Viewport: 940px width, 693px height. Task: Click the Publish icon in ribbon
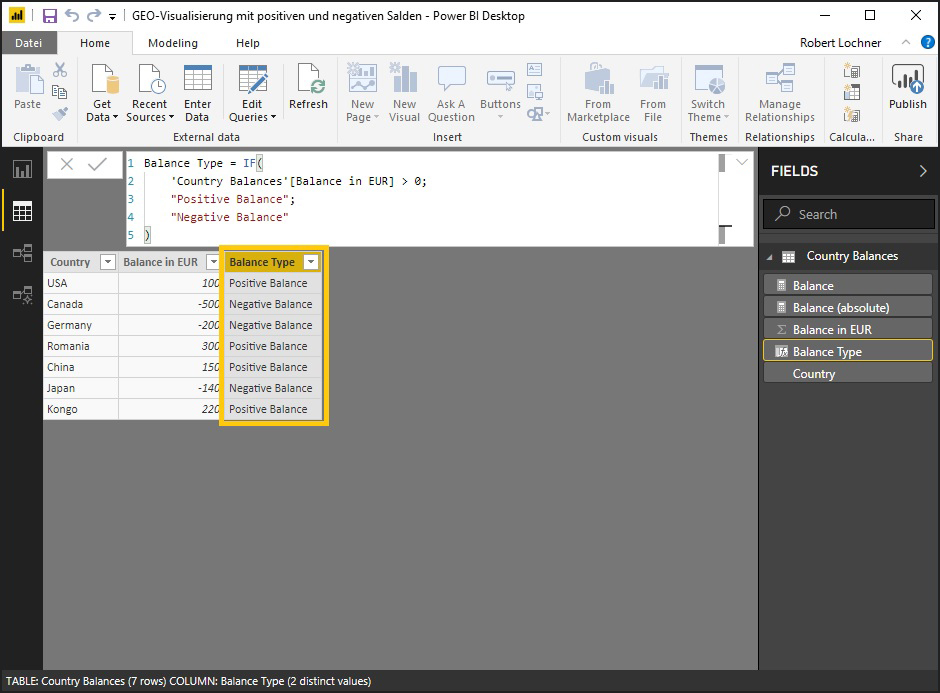(x=908, y=88)
